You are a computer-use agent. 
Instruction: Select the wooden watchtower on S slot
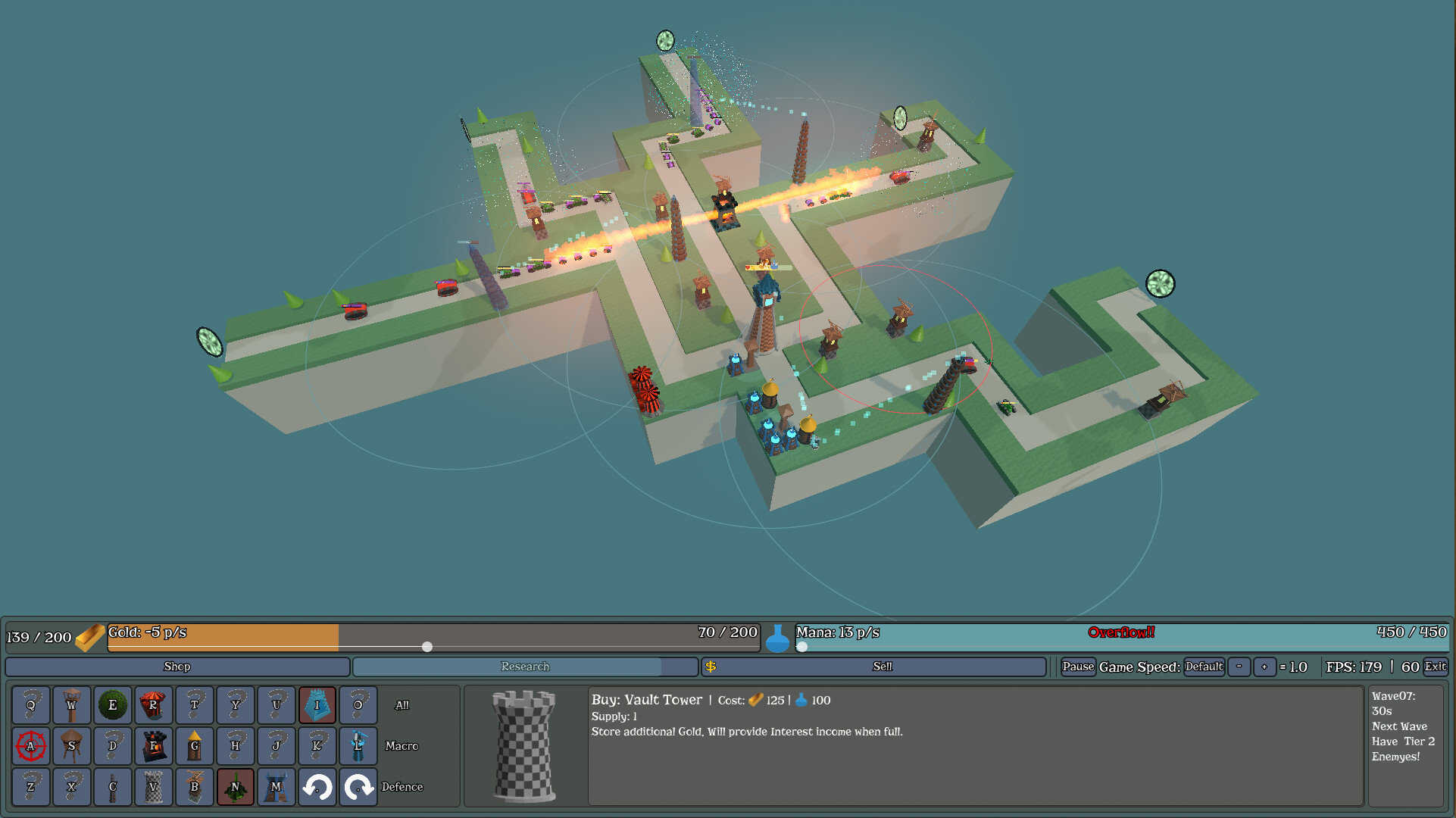71,745
